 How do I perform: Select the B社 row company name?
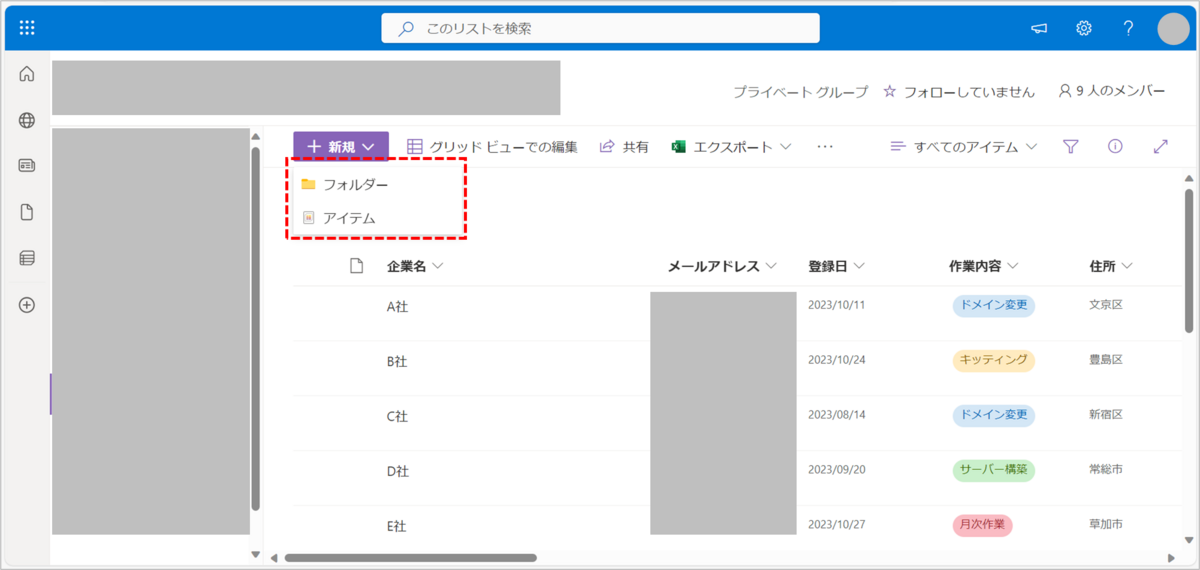click(397, 361)
